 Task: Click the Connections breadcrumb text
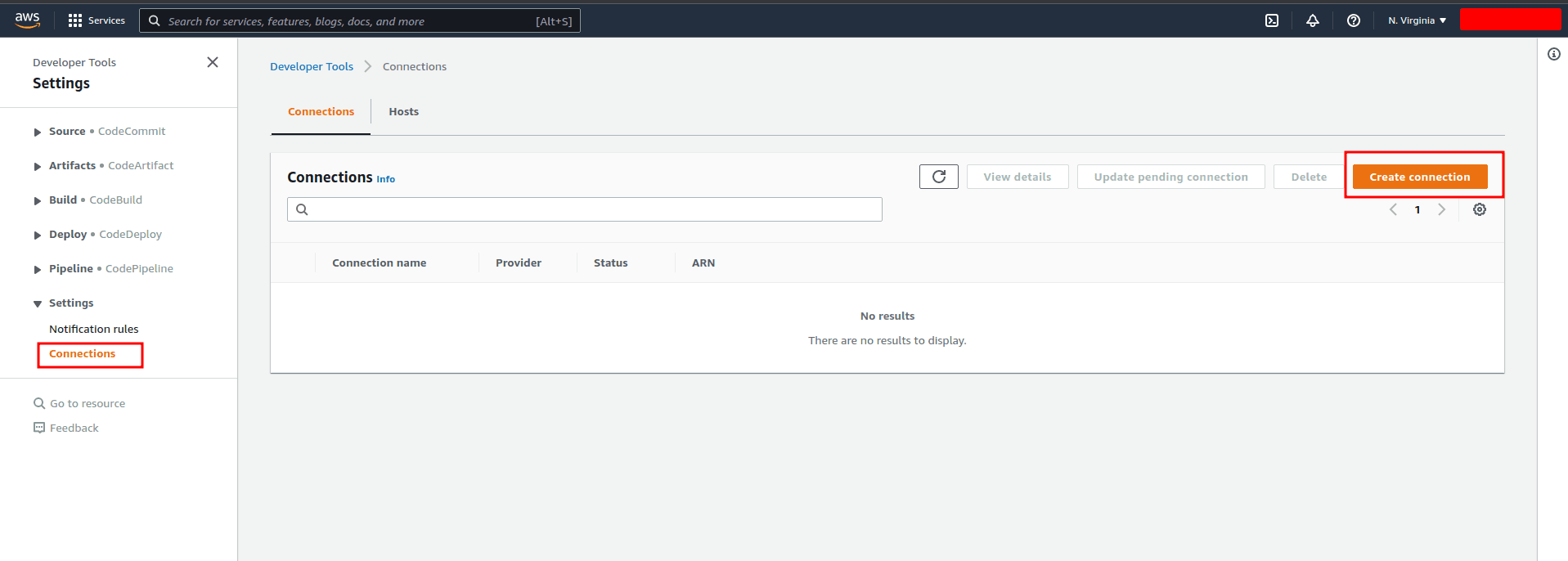click(415, 66)
